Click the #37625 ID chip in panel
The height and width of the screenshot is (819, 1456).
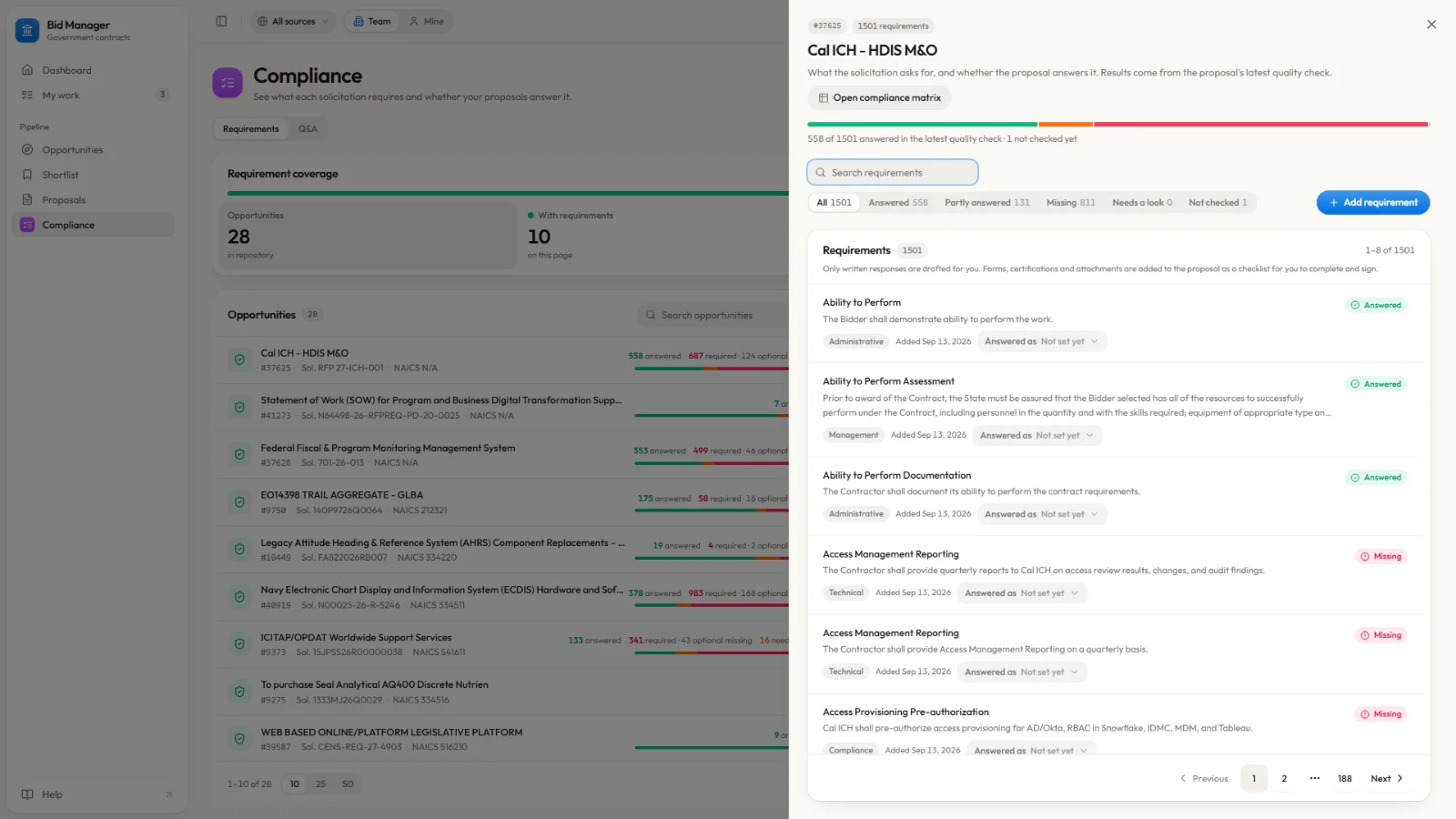tap(827, 25)
